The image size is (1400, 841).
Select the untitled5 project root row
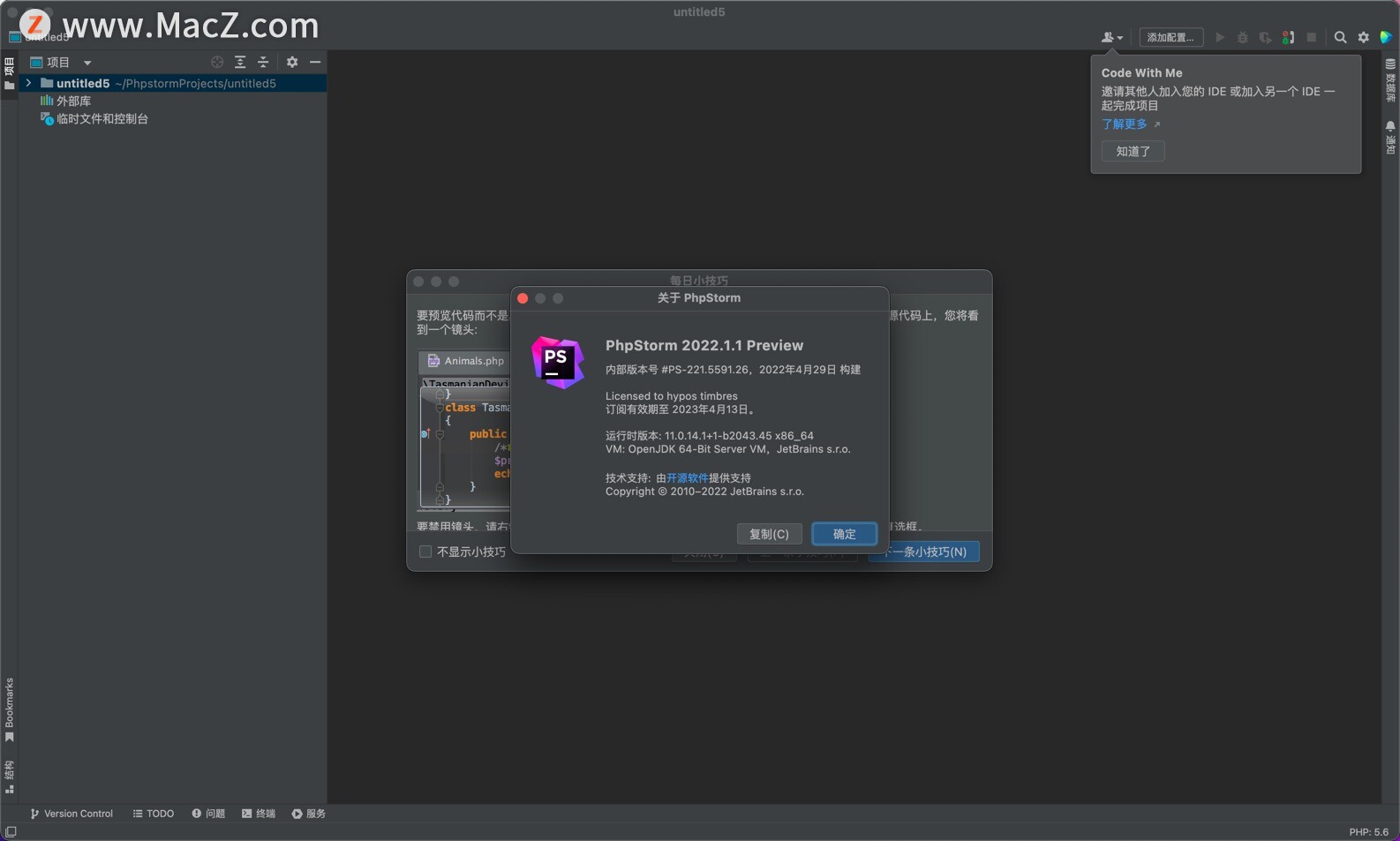pyautogui.click(x=172, y=83)
